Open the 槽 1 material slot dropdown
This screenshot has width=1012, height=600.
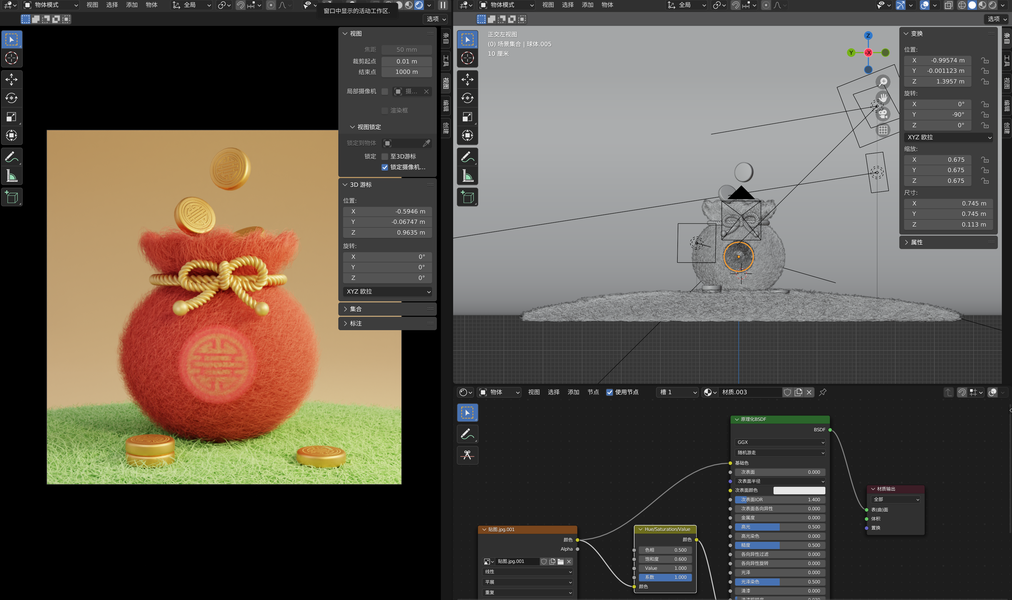tap(678, 392)
